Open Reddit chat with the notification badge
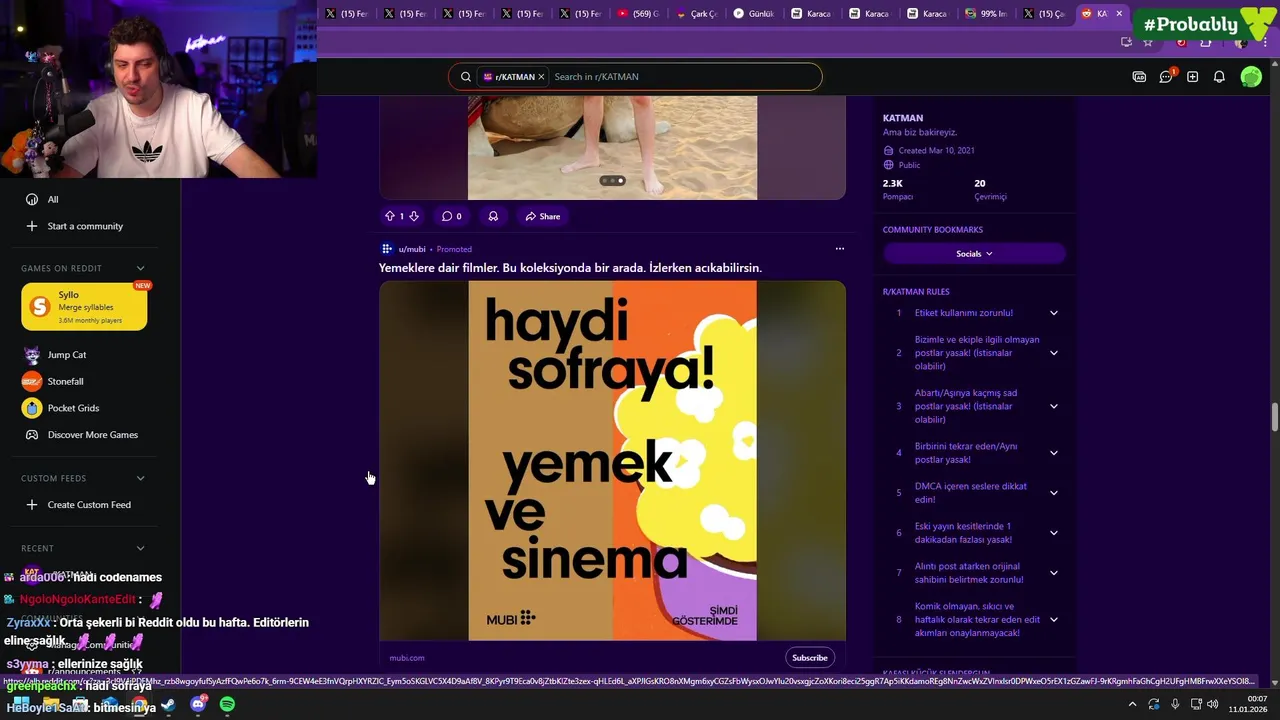Screen dimensions: 1280x720 (1166, 77)
